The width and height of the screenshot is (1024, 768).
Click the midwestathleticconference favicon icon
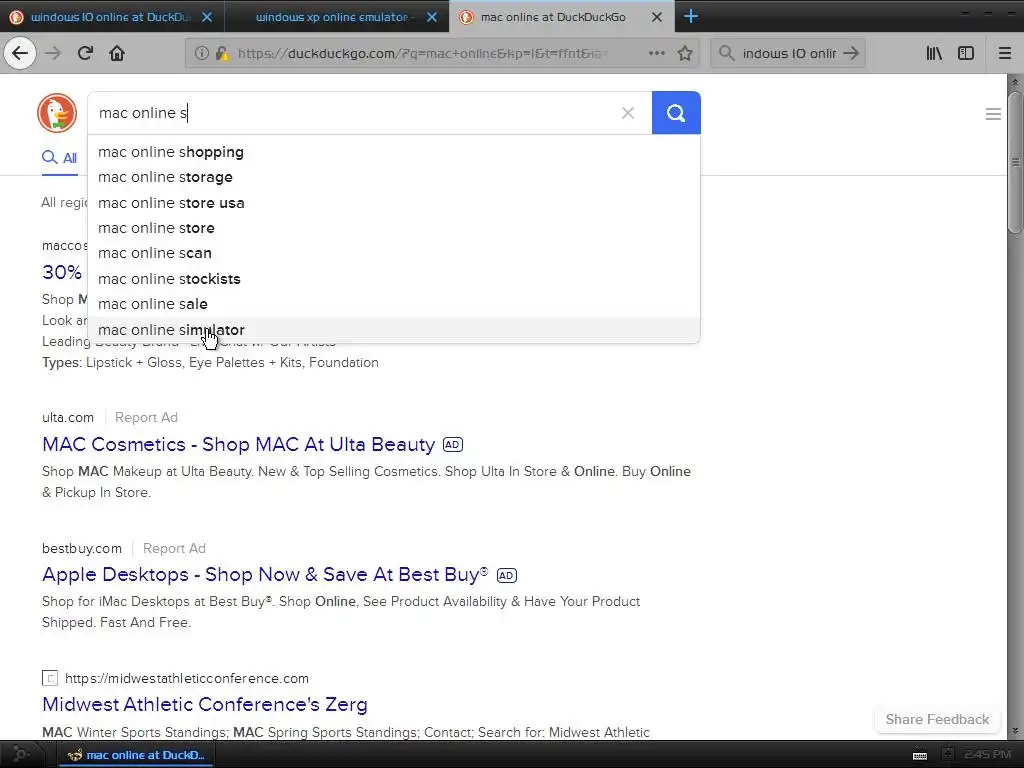(50, 679)
